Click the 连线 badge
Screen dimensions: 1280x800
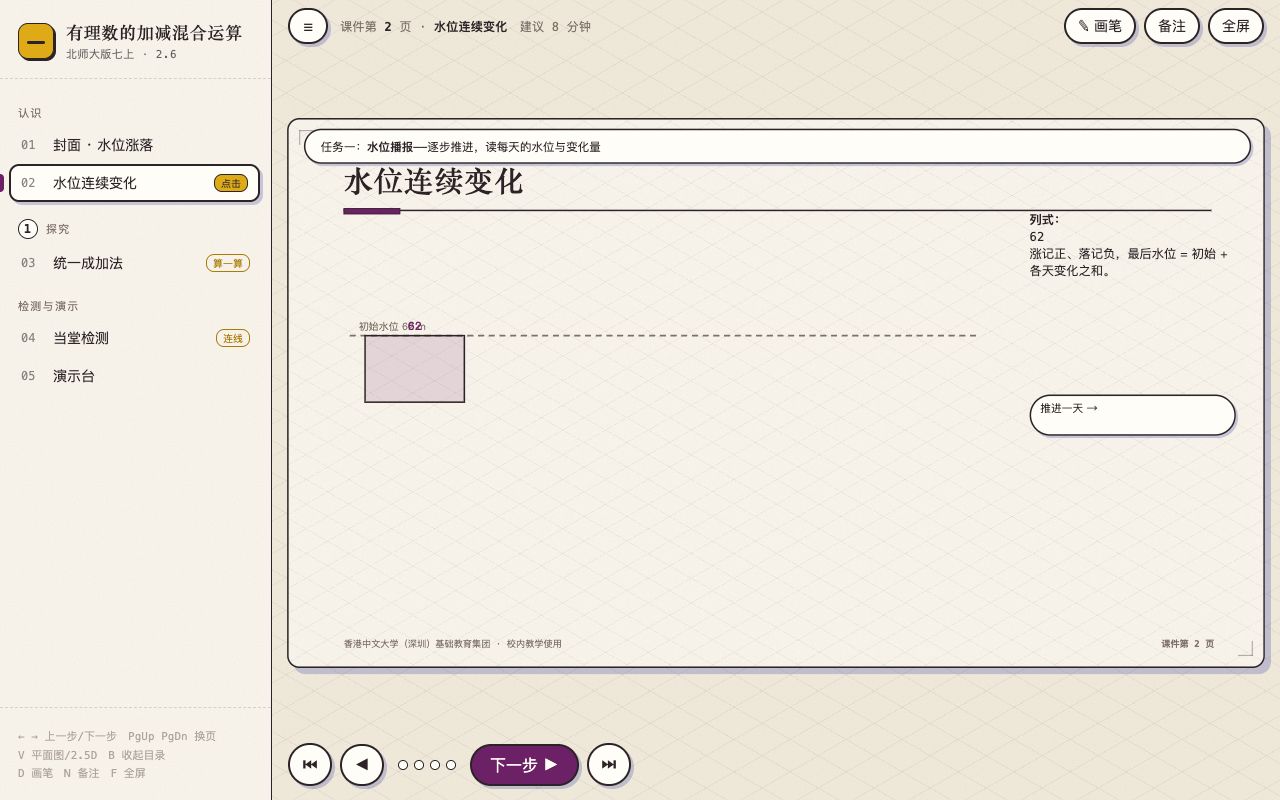pyautogui.click(x=233, y=338)
